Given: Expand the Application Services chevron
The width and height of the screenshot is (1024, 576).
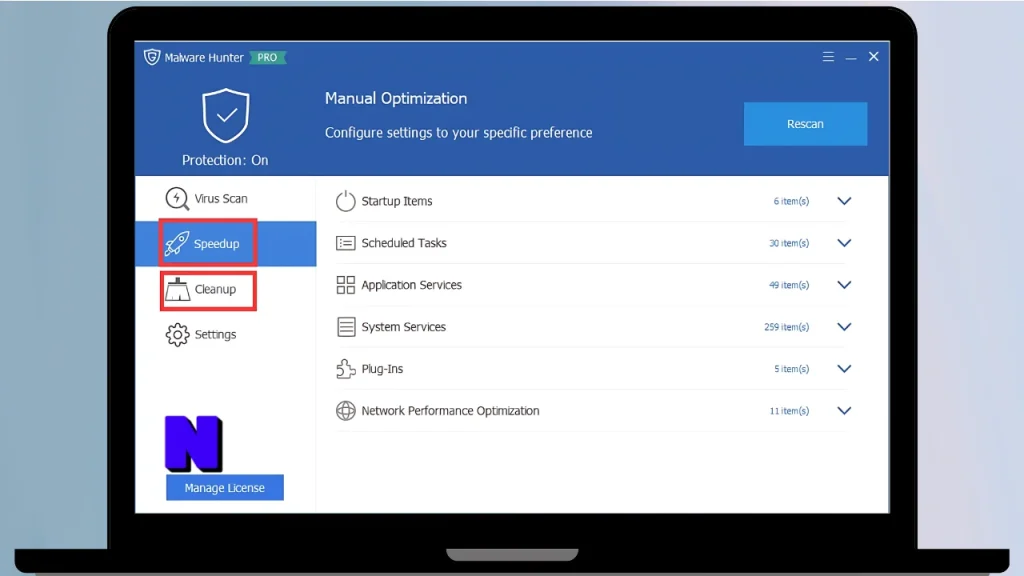Looking at the screenshot, I should 844,285.
